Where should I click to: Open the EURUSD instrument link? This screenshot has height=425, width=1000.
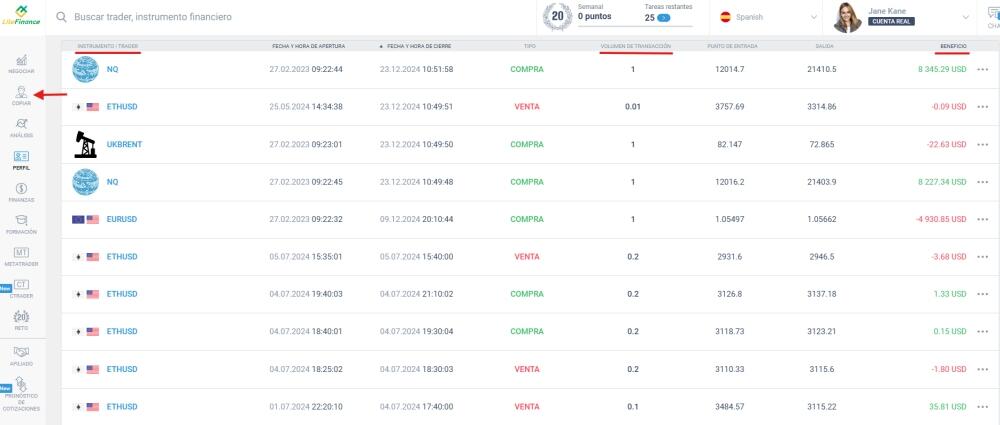(122, 220)
